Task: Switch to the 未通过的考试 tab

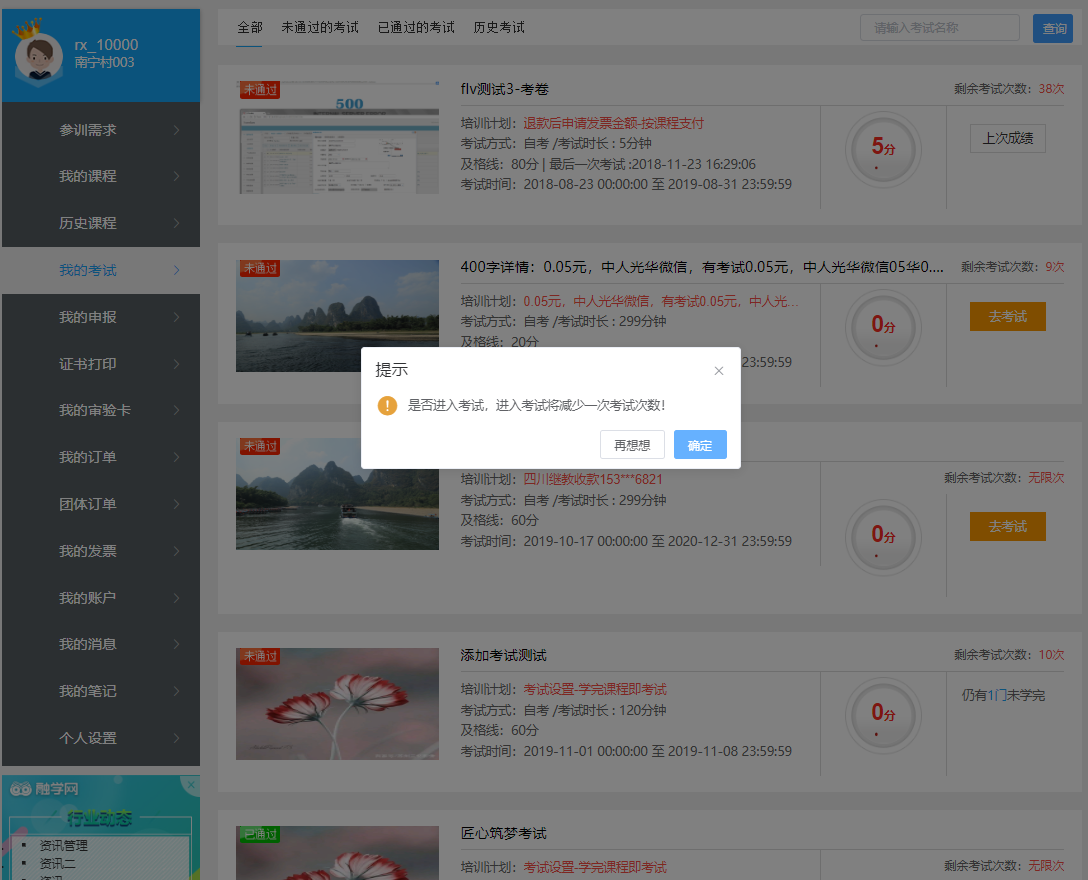Action: pos(320,28)
